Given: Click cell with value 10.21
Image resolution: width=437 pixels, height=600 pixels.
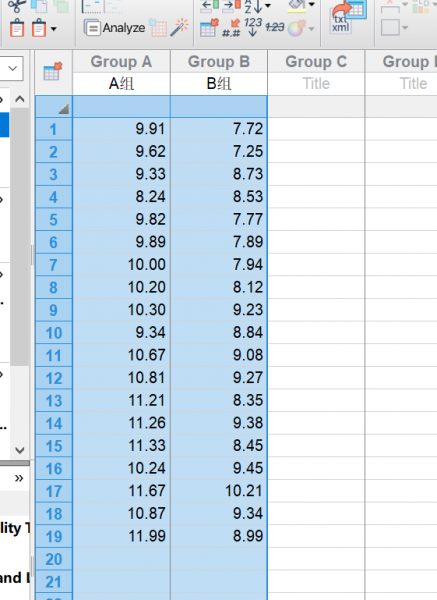Looking at the screenshot, I should [219, 491].
